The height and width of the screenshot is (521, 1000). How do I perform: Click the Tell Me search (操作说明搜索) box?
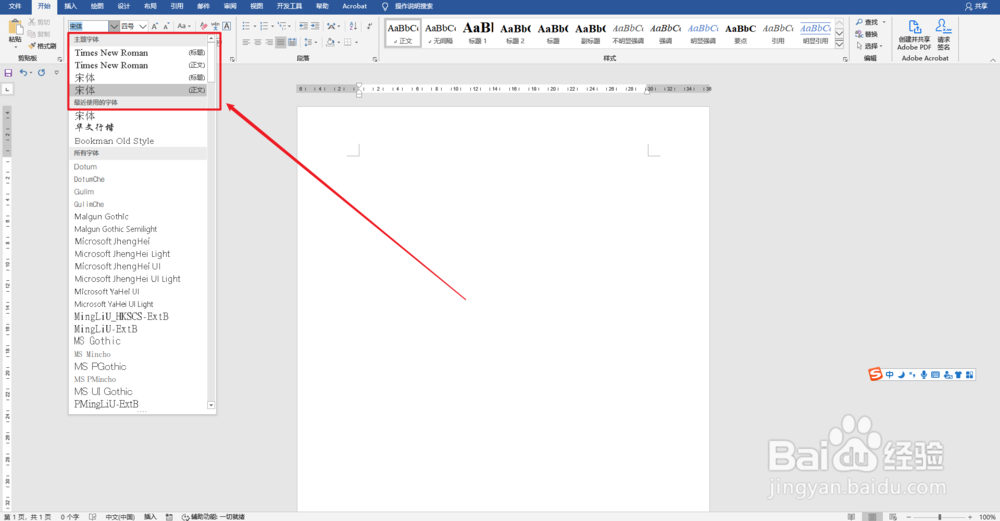coord(408,6)
